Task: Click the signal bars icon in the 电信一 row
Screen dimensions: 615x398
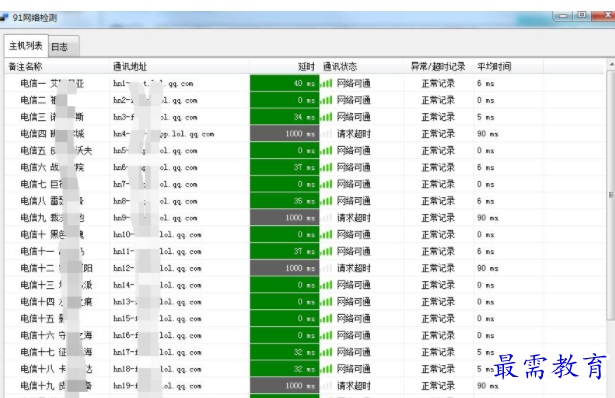Action: point(326,84)
